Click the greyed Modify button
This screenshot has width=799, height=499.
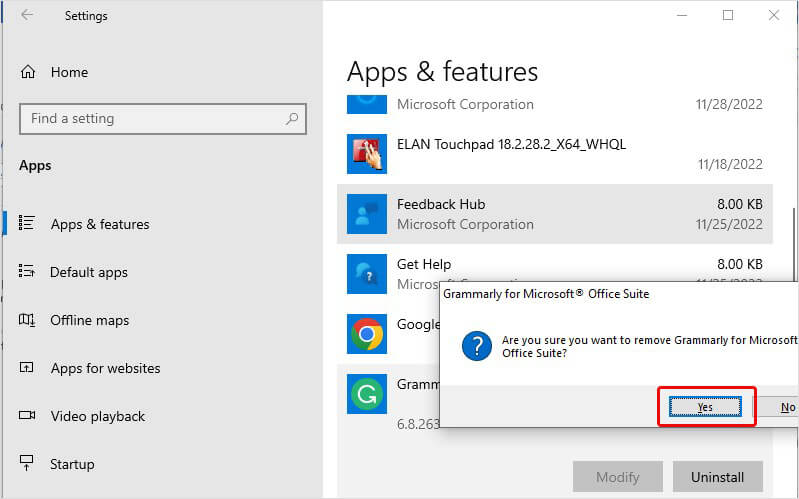tap(618, 477)
